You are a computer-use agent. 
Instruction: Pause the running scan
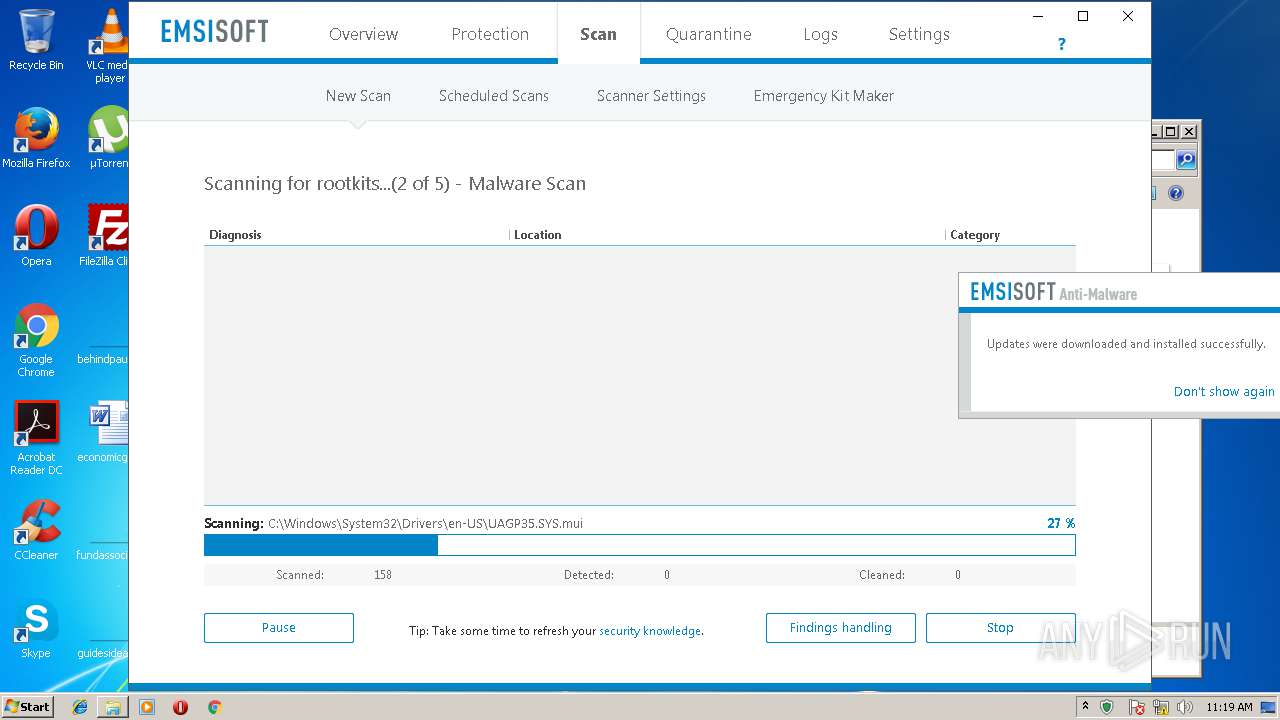tap(279, 628)
